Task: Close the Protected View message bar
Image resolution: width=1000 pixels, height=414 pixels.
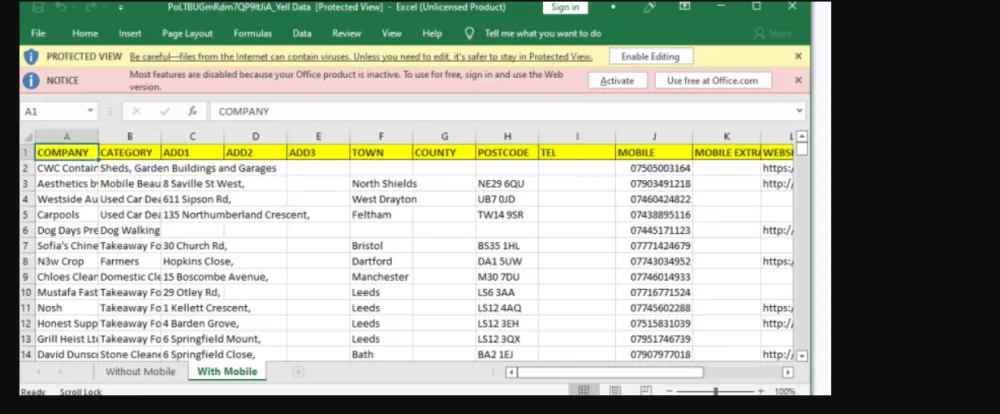Action: (x=798, y=56)
